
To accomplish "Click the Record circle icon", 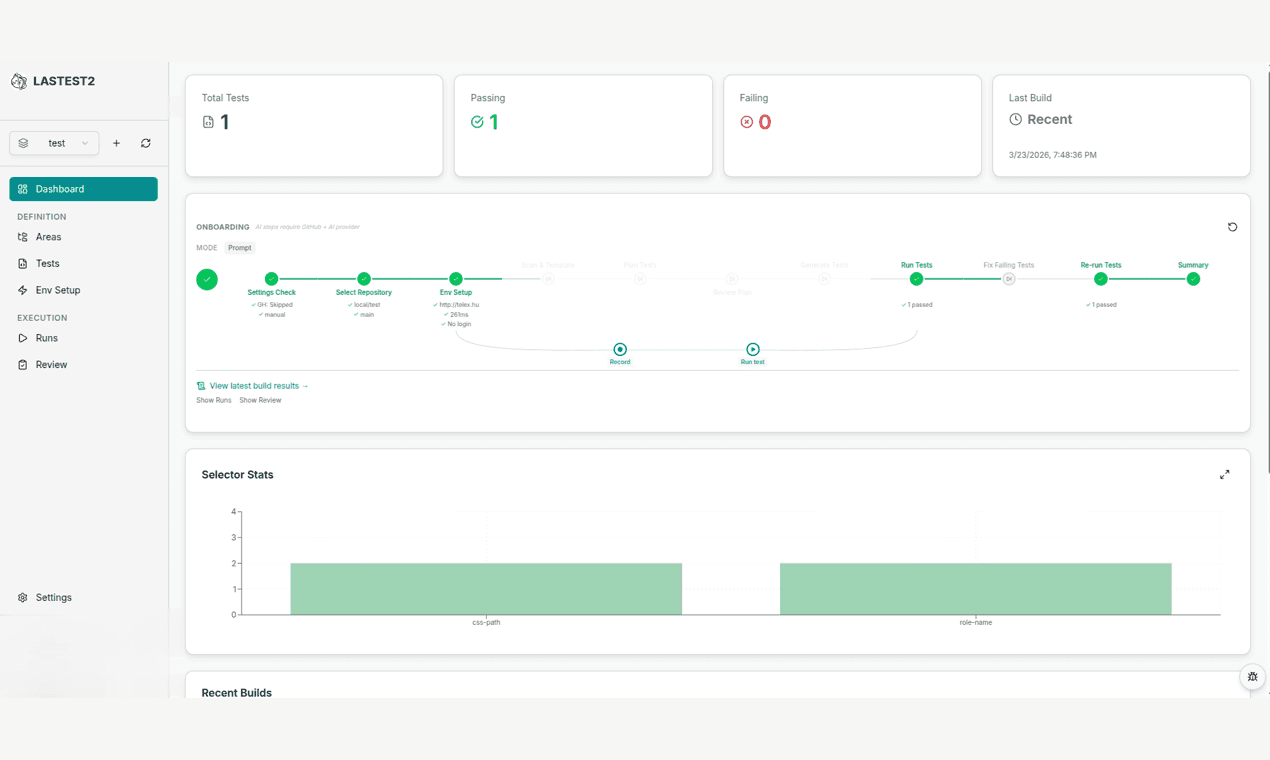I will pyautogui.click(x=620, y=349).
